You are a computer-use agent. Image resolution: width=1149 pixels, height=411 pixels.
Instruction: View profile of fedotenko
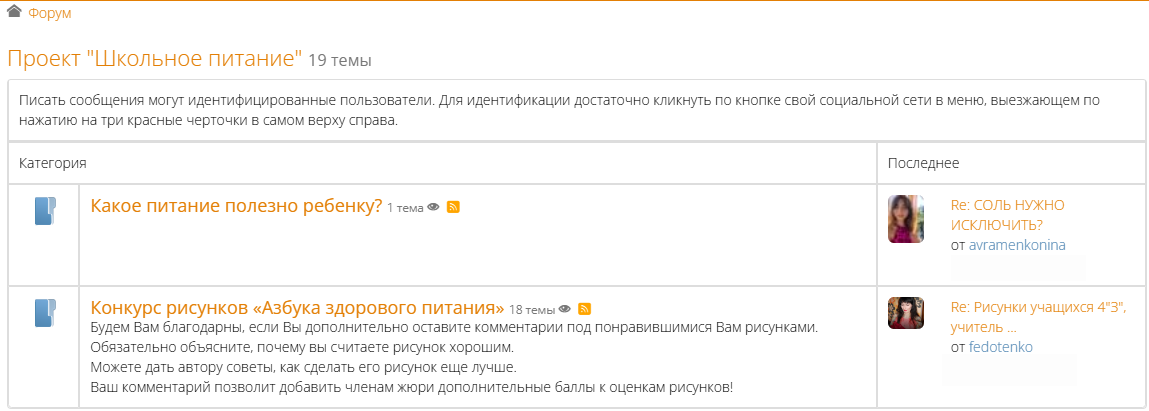pyautogui.click(x=1000, y=346)
